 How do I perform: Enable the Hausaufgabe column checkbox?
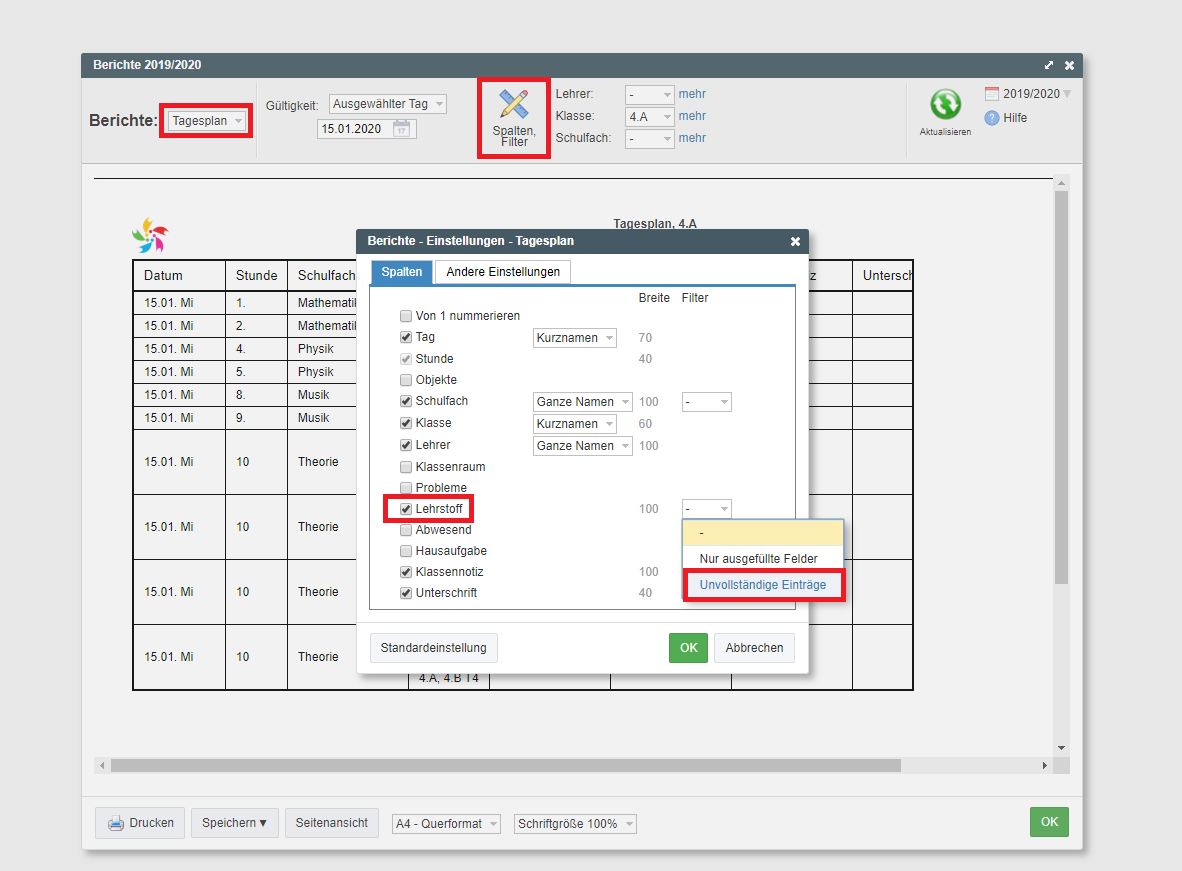(x=406, y=551)
